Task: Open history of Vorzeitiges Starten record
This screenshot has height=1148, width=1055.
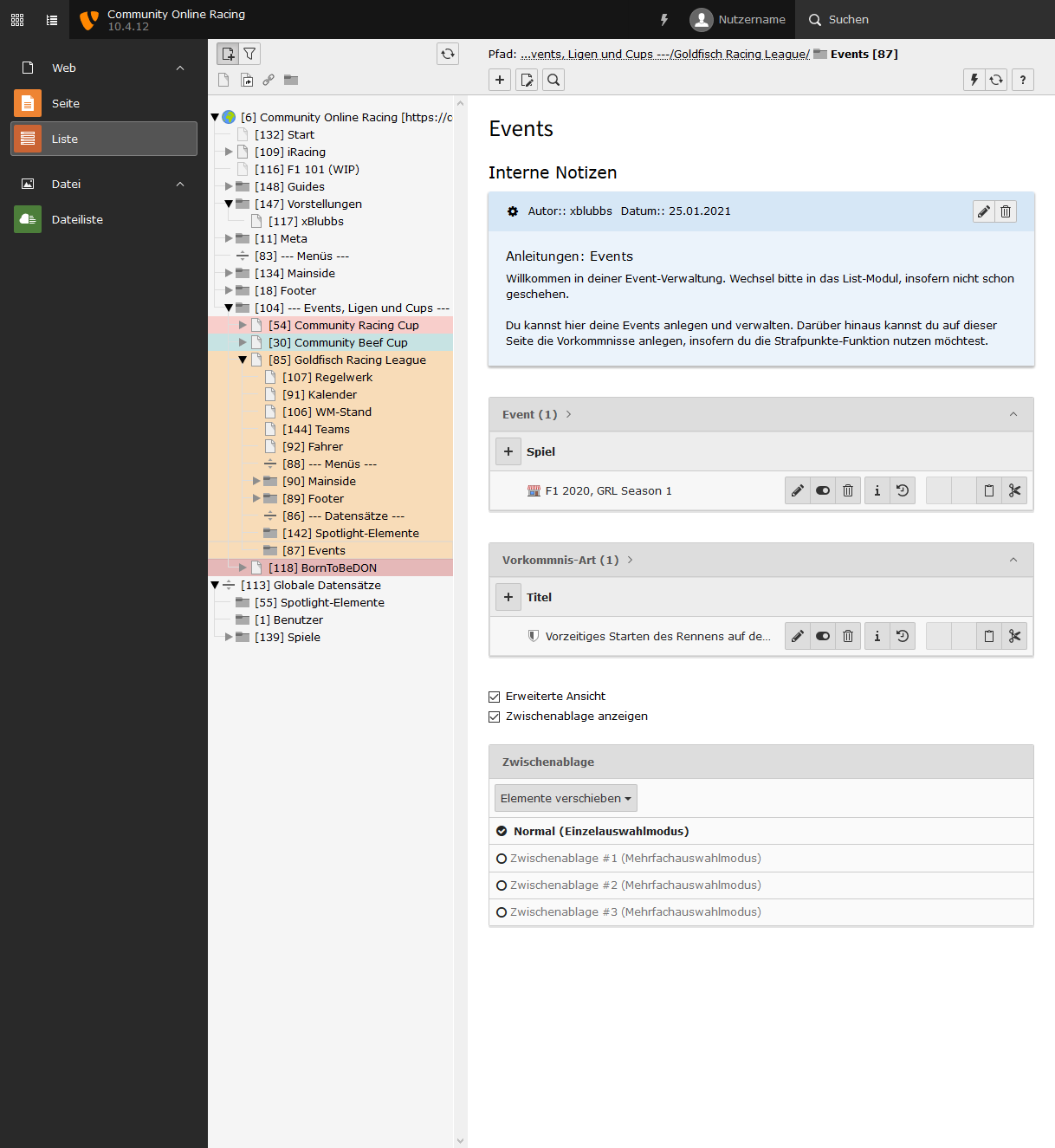Action: [902, 636]
